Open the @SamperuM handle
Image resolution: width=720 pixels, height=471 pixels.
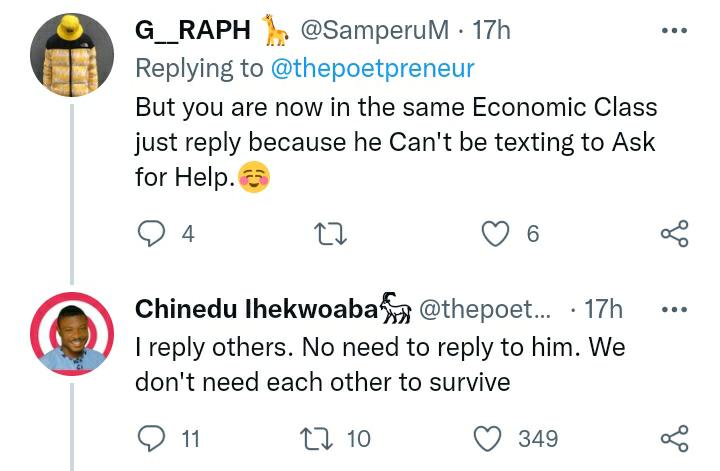375,30
